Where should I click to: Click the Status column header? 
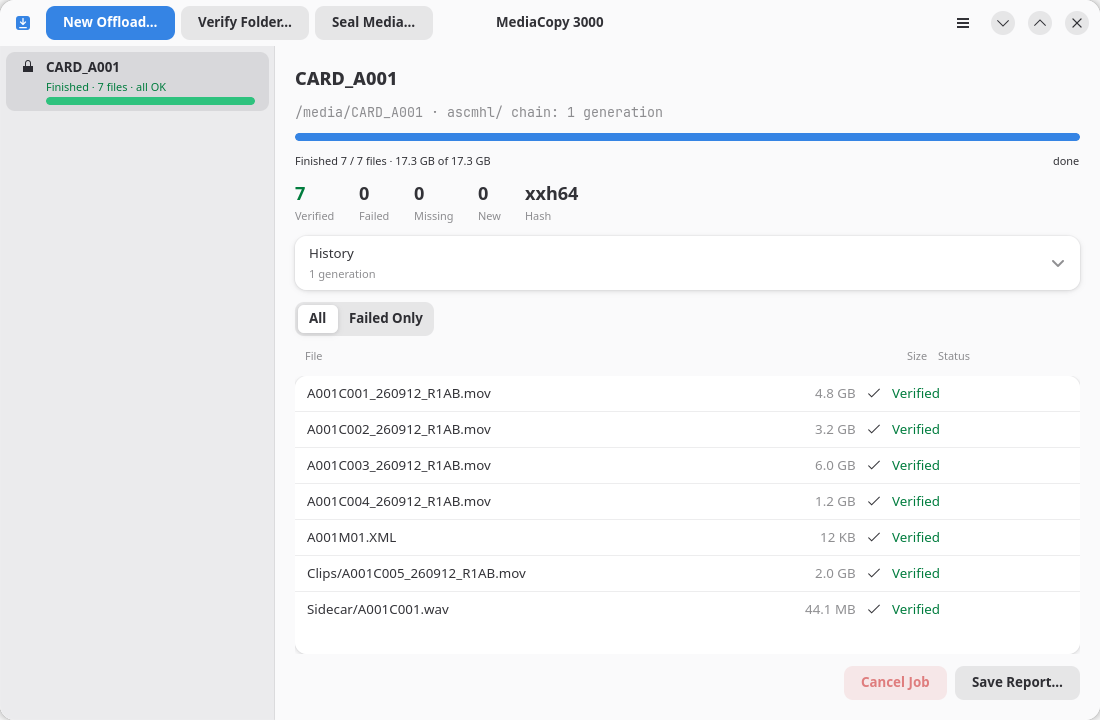point(953,356)
